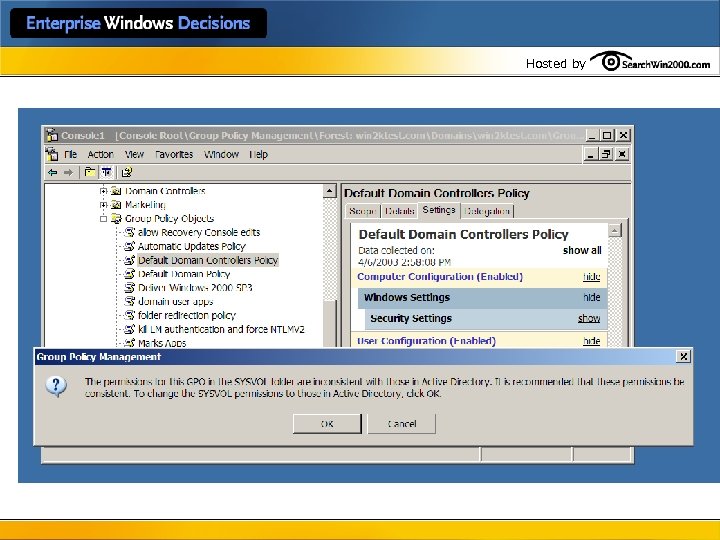Click the Computer Configuration (Enabled) heading
720x540 pixels.
(440, 276)
